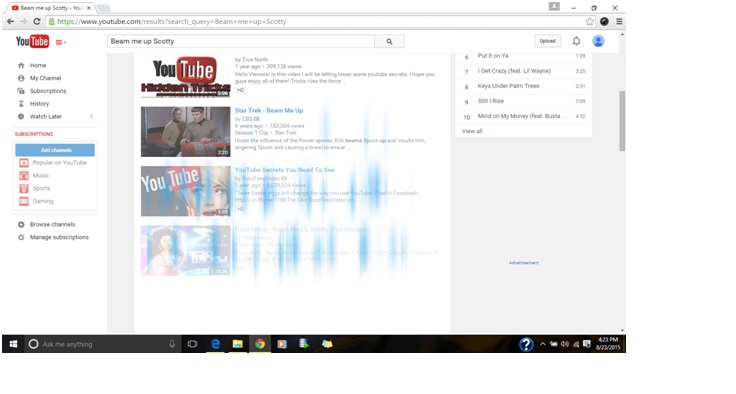
Task: Open the notifications bell
Action: (x=576, y=41)
